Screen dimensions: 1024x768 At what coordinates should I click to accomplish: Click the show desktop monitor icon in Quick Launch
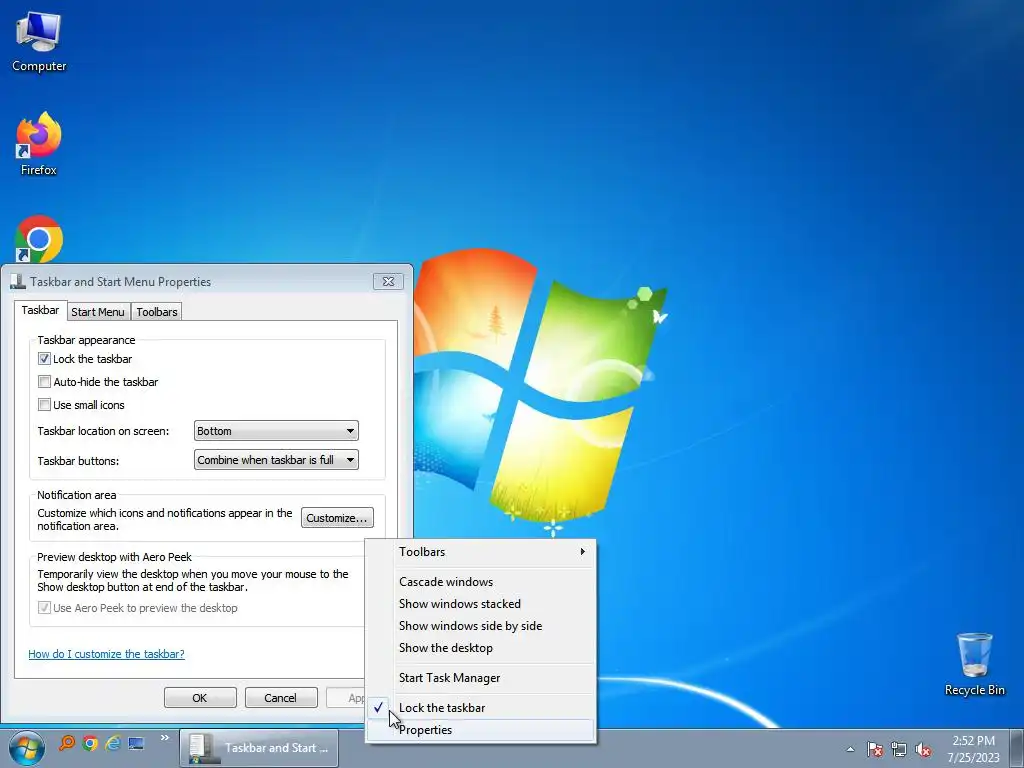pos(136,743)
